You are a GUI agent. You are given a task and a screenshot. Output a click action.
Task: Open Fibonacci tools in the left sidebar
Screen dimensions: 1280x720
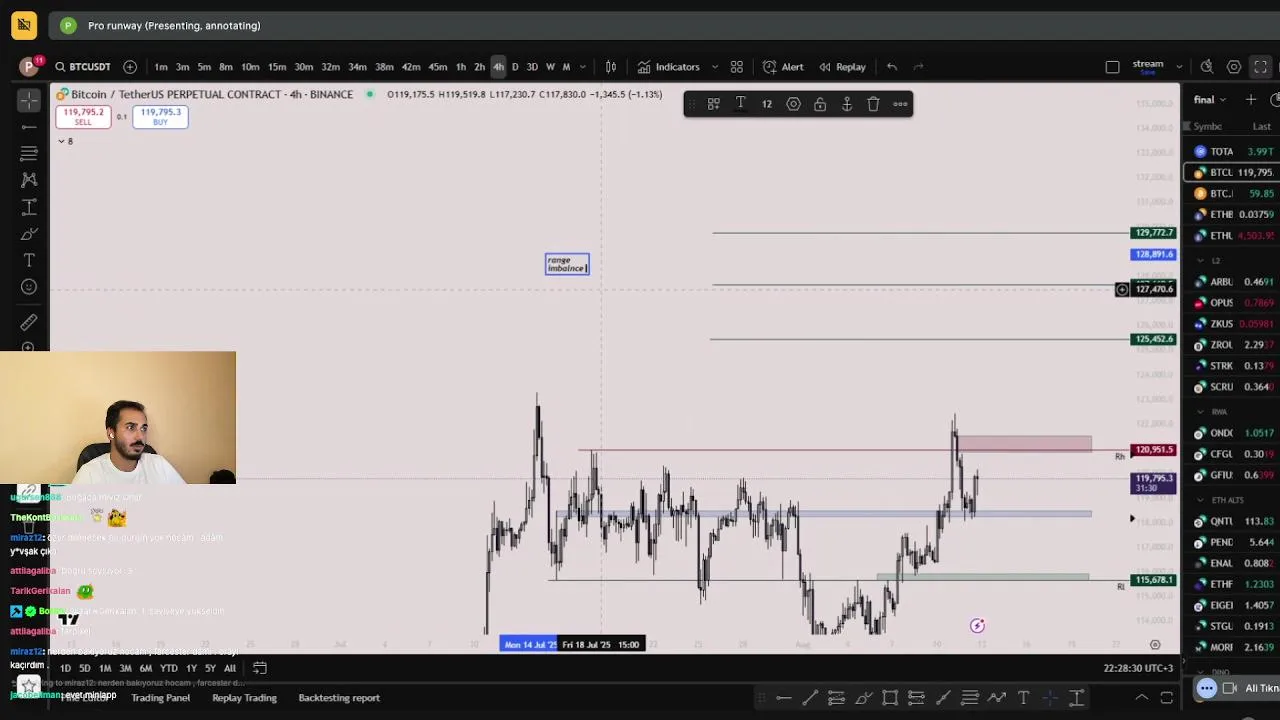point(29,153)
